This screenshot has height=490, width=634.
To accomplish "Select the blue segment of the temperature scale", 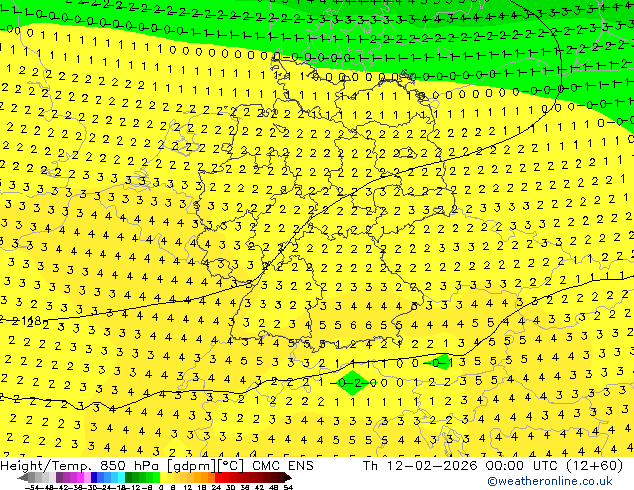I will click(x=107, y=477).
